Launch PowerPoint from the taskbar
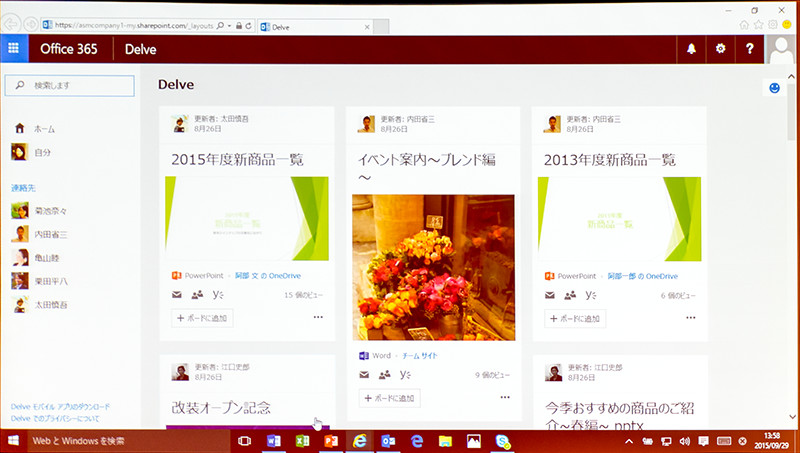800x453 pixels. coord(331,441)
